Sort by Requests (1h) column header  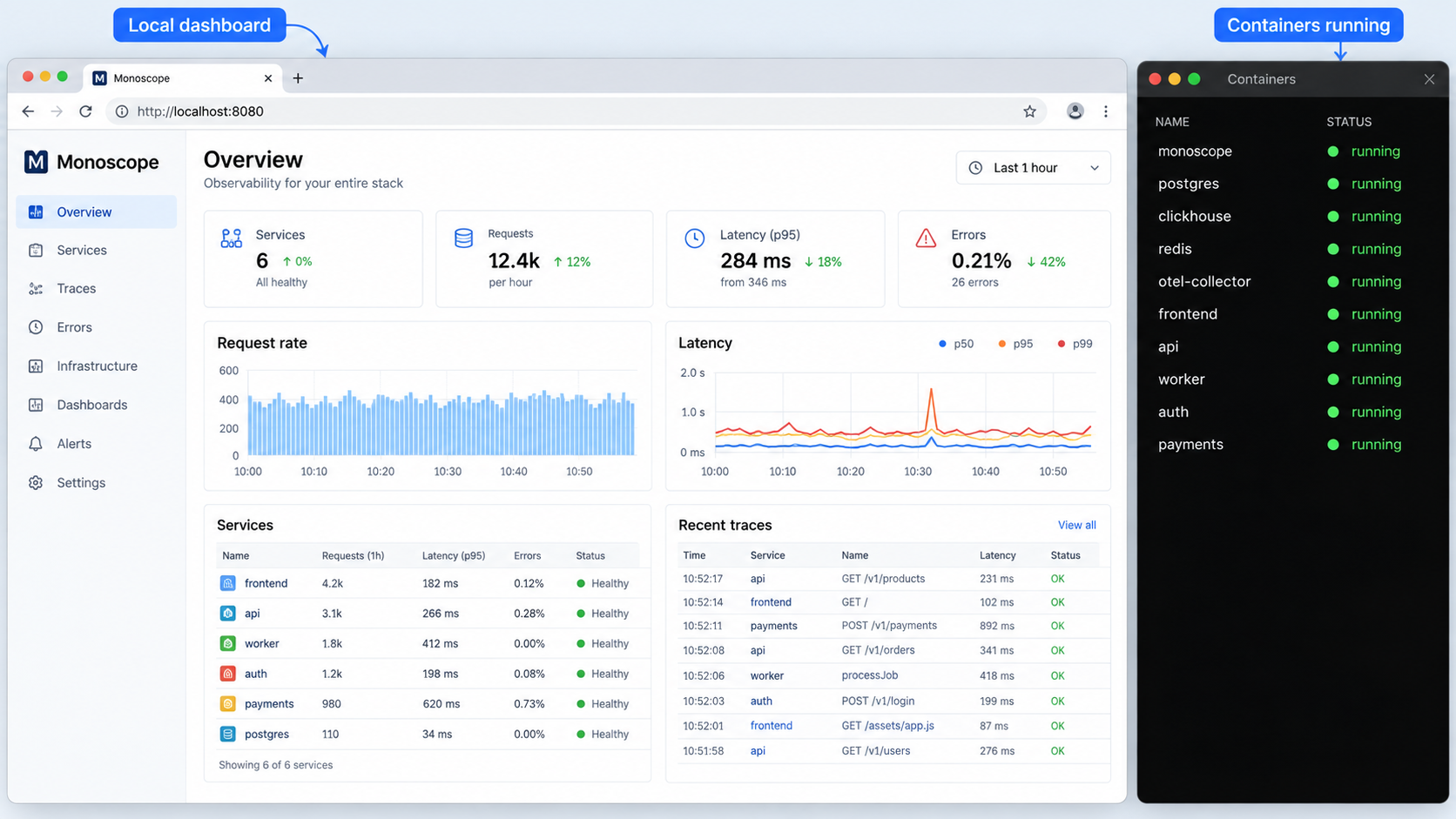353,555
